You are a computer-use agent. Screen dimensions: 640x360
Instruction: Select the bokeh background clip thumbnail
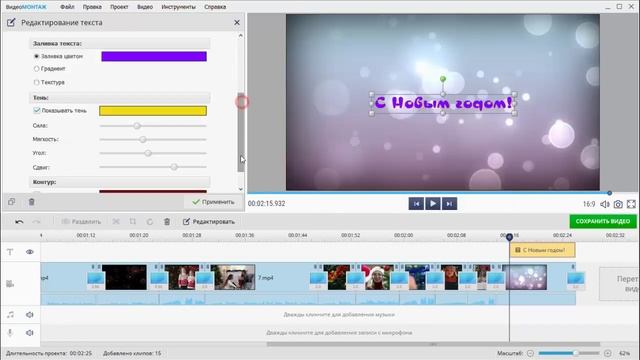(x=526, y=277)
